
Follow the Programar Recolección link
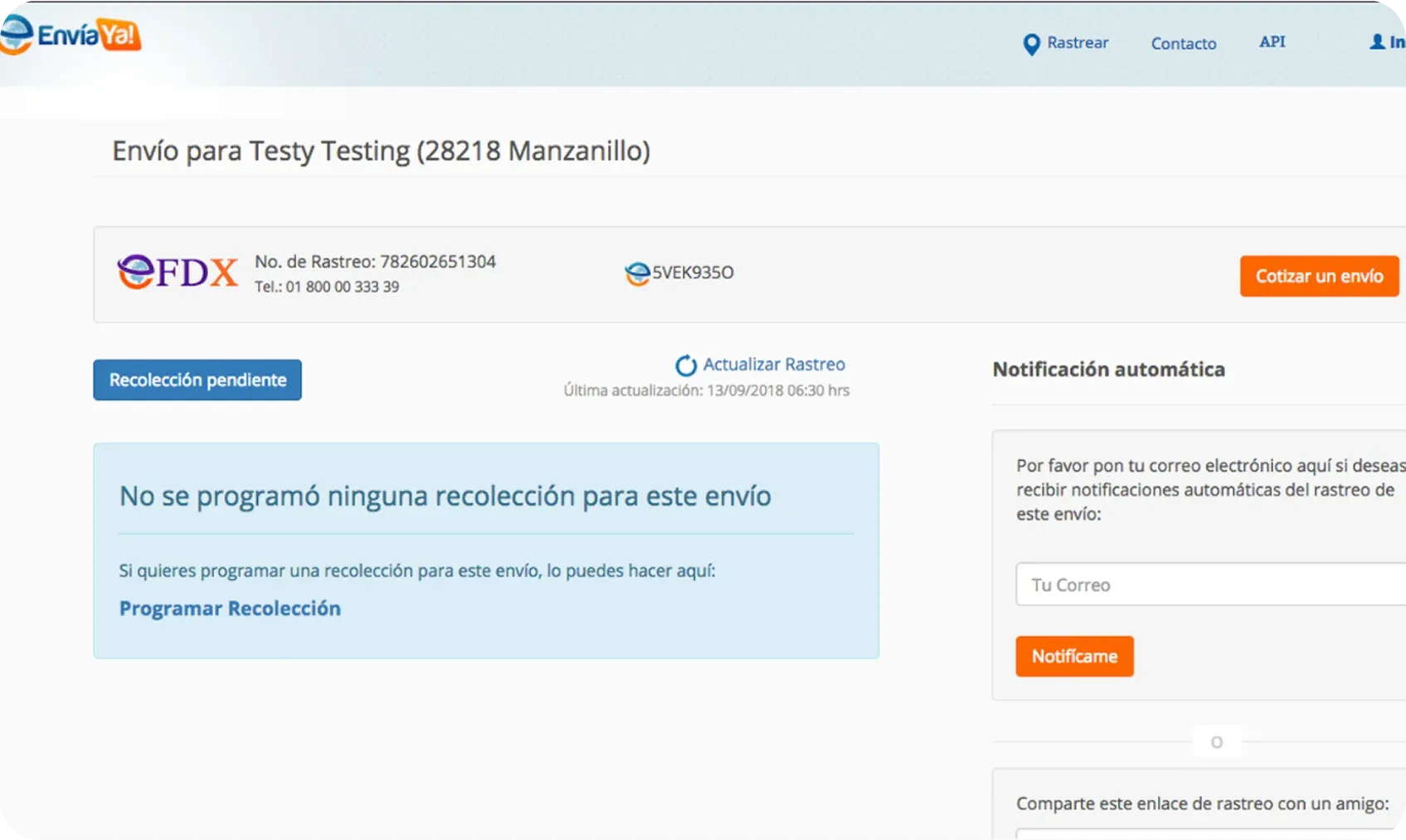coord(230,609)
